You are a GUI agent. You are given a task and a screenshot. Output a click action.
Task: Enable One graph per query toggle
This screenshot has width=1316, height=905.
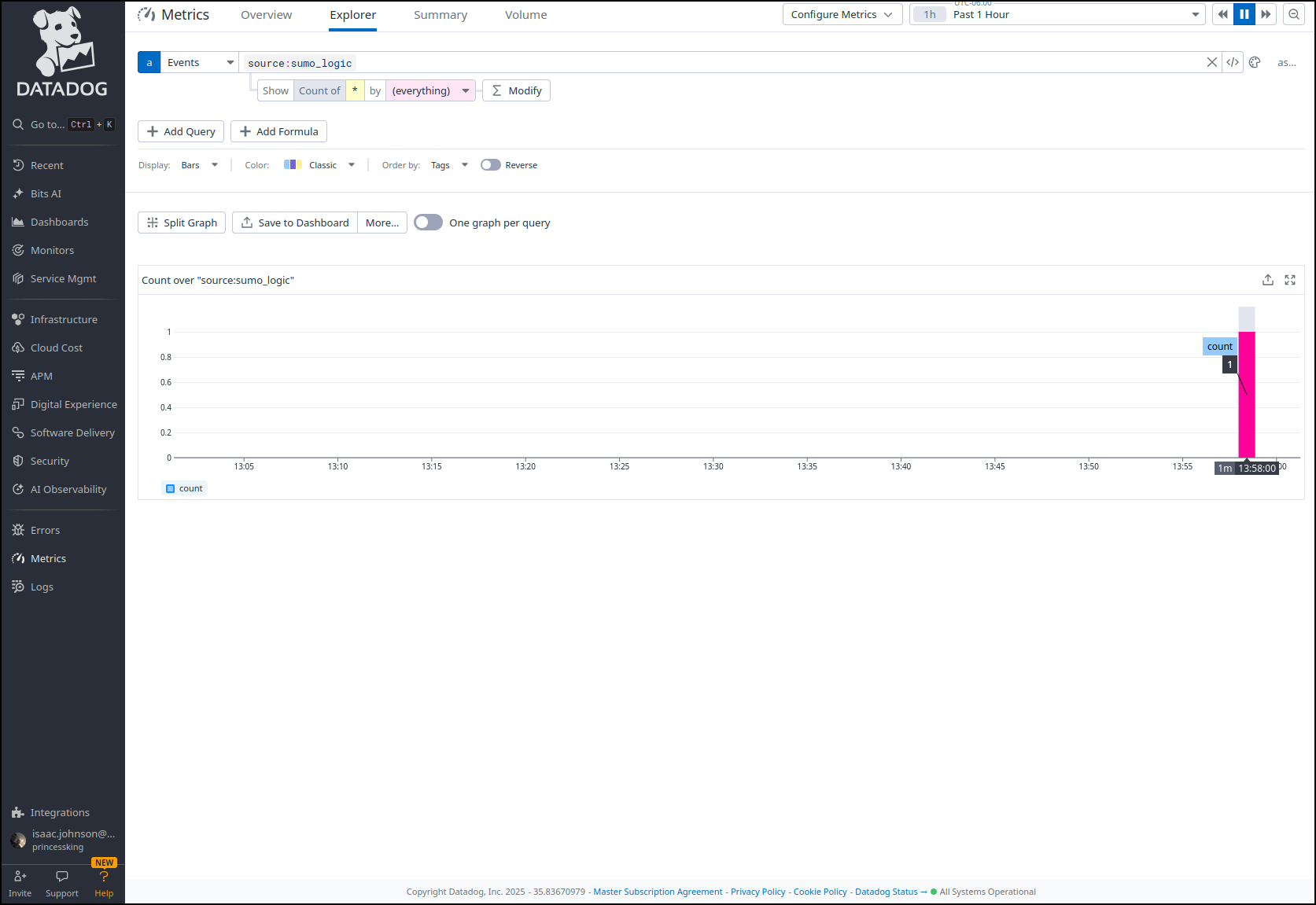429,223
